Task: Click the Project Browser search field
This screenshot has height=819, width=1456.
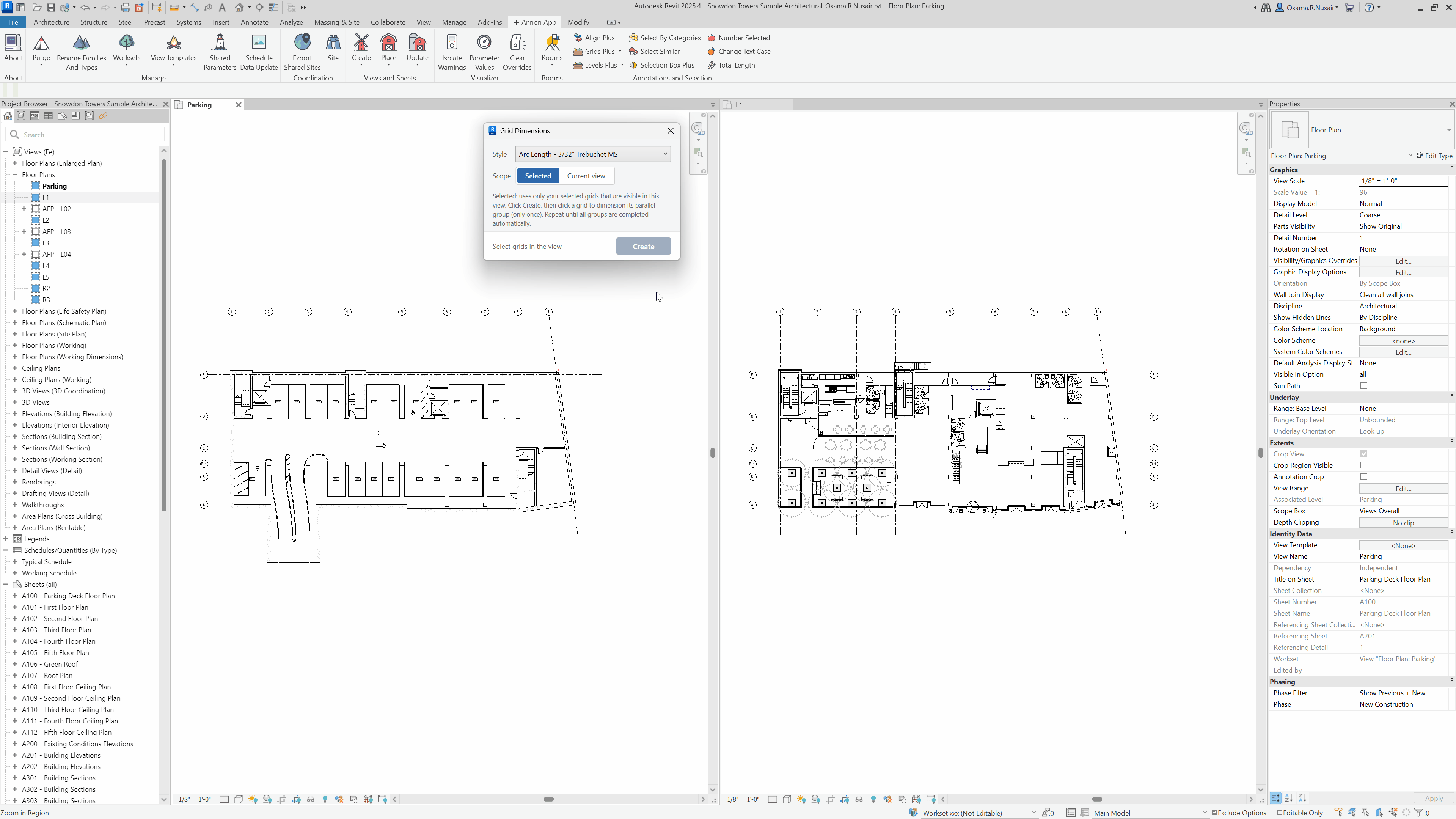Action: (x=85, y=135)
